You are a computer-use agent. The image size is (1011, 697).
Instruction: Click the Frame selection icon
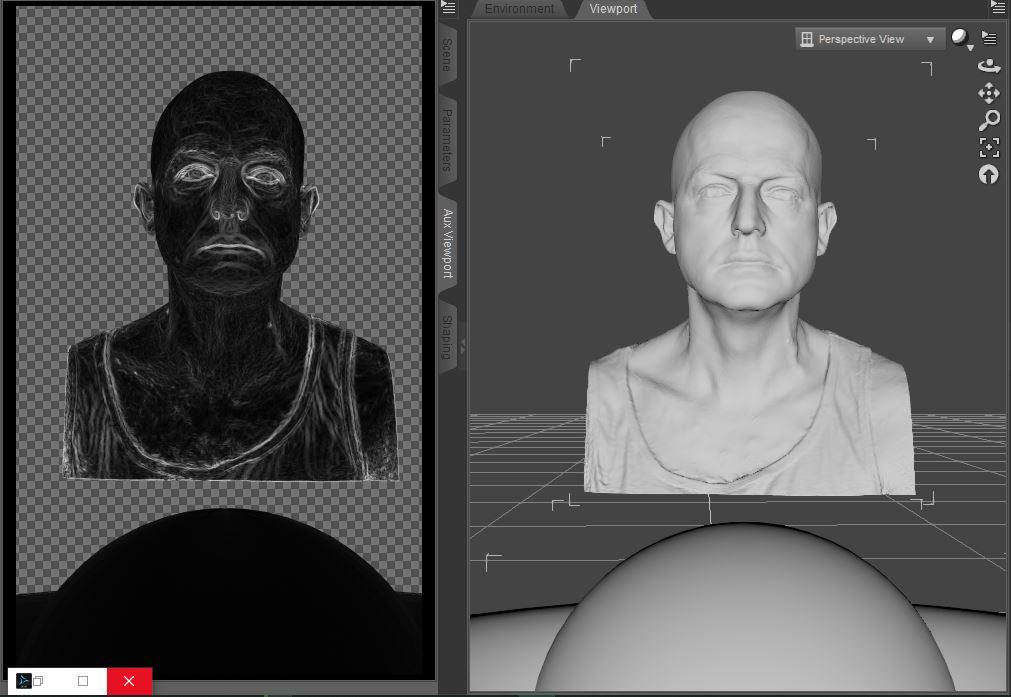coord(989,148)
